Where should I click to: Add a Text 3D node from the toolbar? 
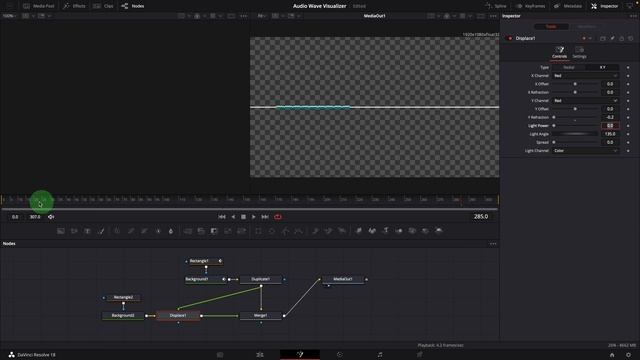tap(386, 231)
